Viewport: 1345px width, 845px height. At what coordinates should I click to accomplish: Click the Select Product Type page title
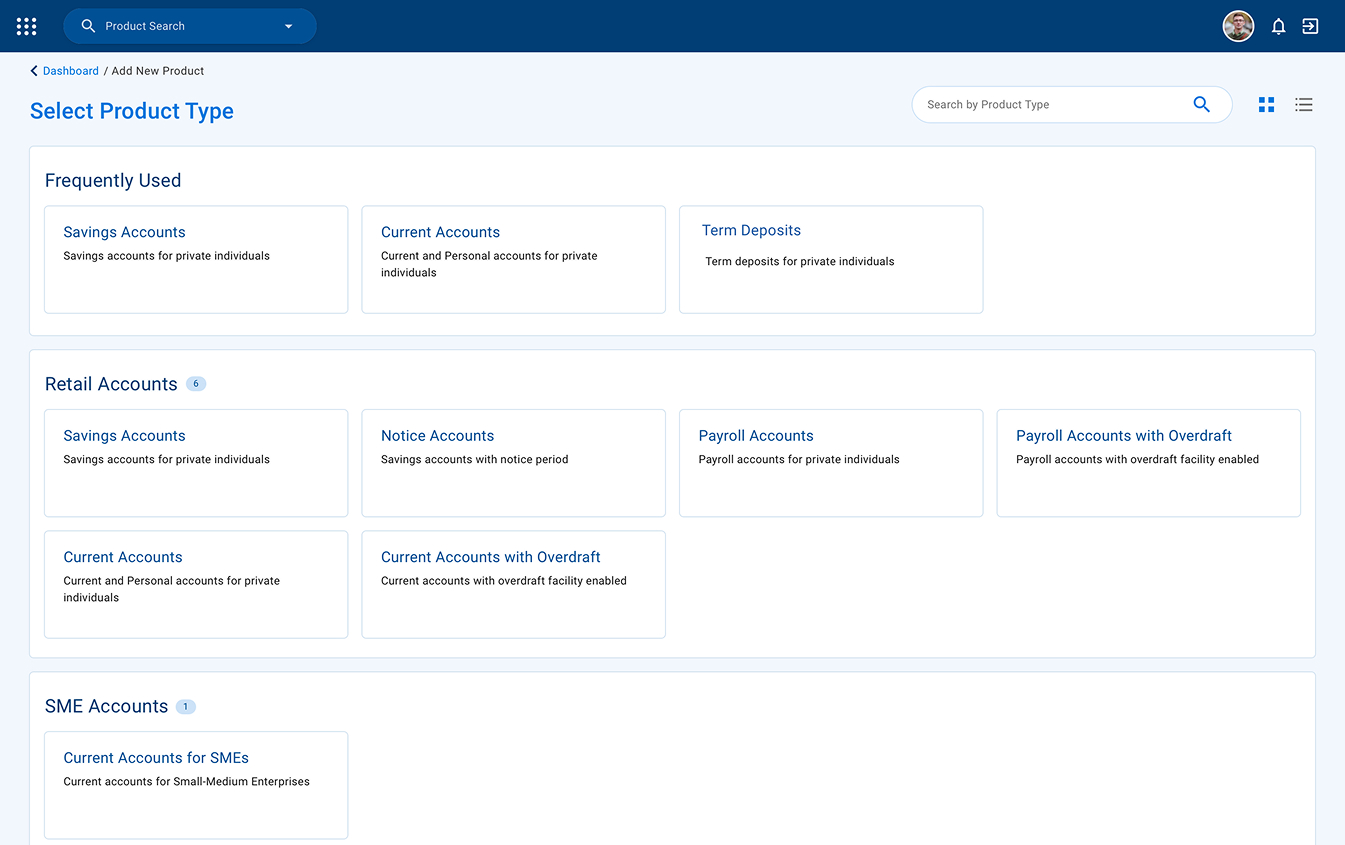coord(132,111)
